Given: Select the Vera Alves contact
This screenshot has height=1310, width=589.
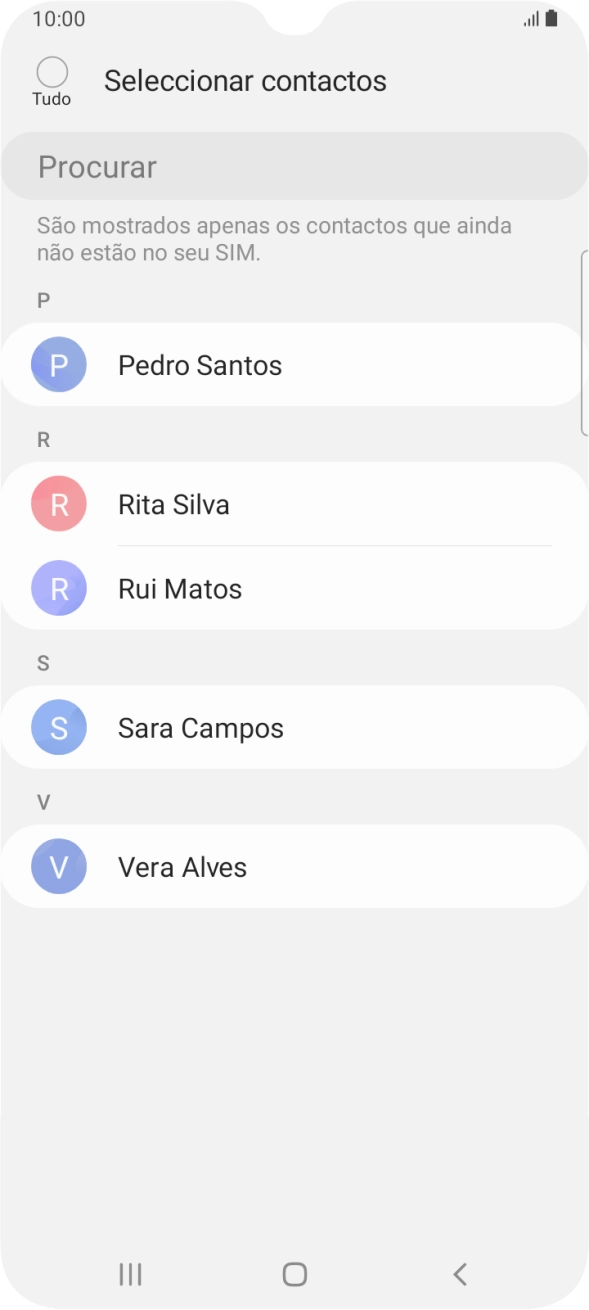Looking at the screenshot, I should coord(250,866).
